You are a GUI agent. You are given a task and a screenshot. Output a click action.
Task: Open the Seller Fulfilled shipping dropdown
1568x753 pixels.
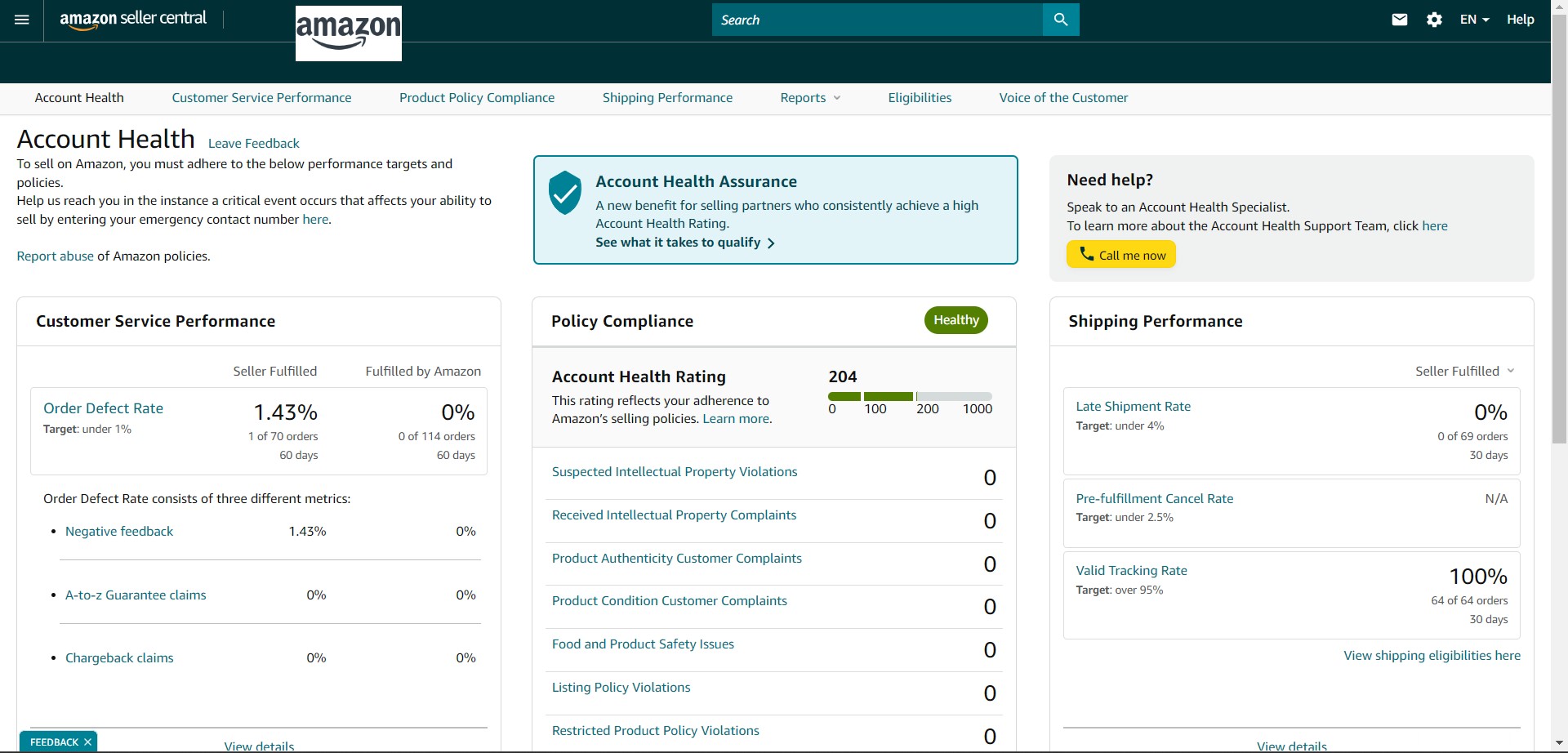pos(1465,371)
